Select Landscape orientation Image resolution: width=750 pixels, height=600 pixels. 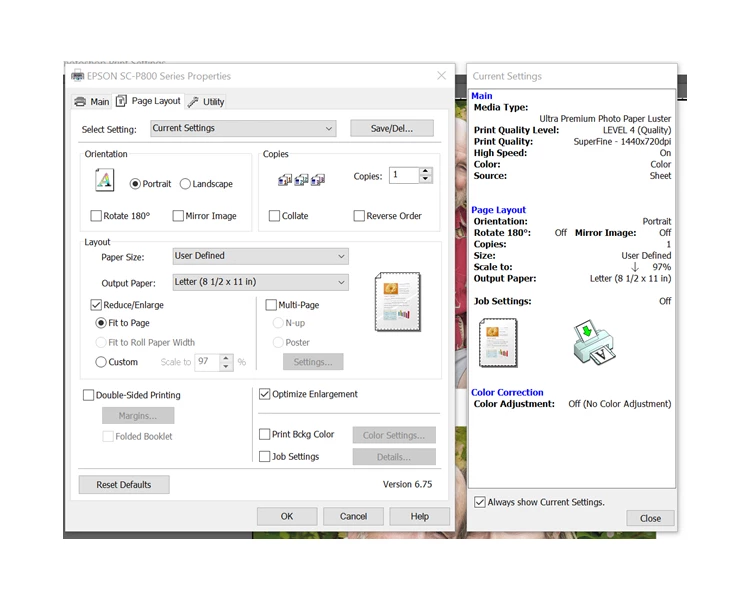206,184
